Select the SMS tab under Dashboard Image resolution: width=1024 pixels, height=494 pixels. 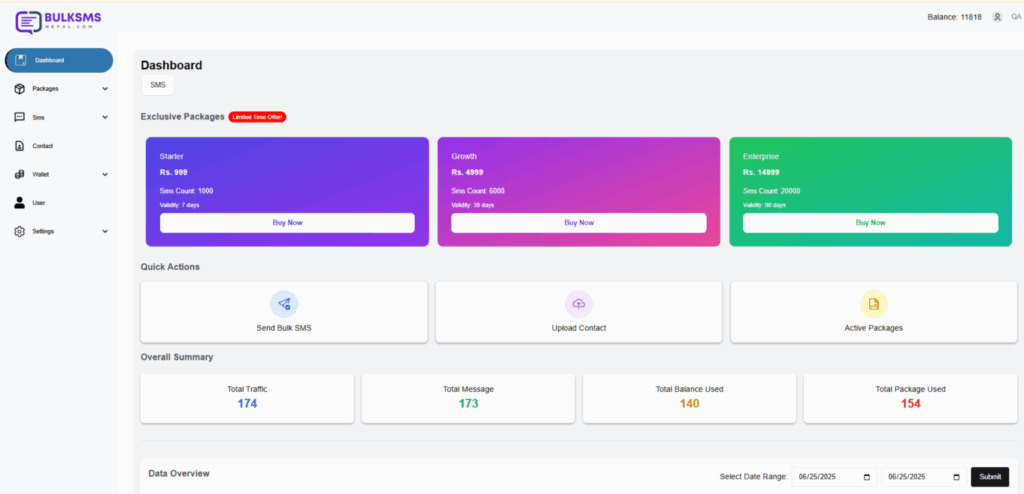click(158, 85)
